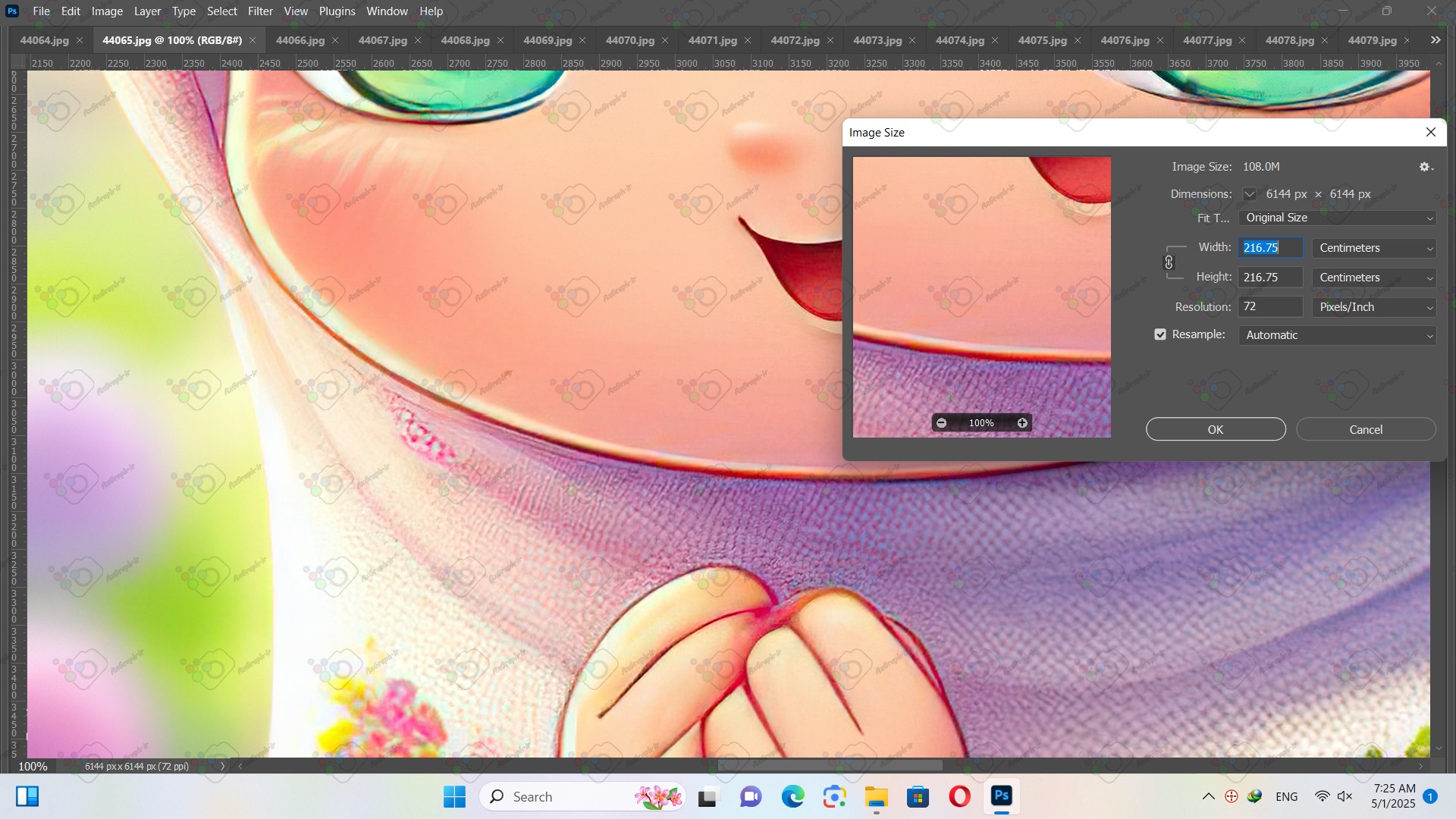Open the clock and date flyout
Screen dimensions: 1456x819
[x=1394, y=796]
